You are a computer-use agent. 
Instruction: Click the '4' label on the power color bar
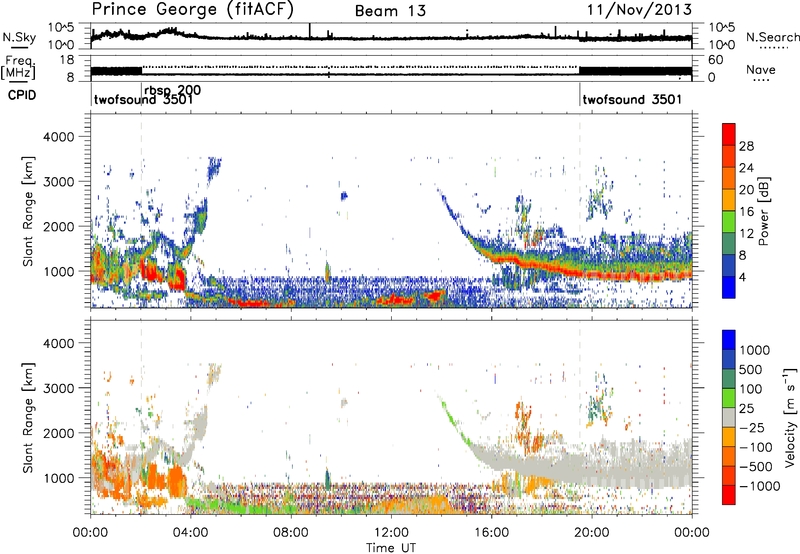742,277
